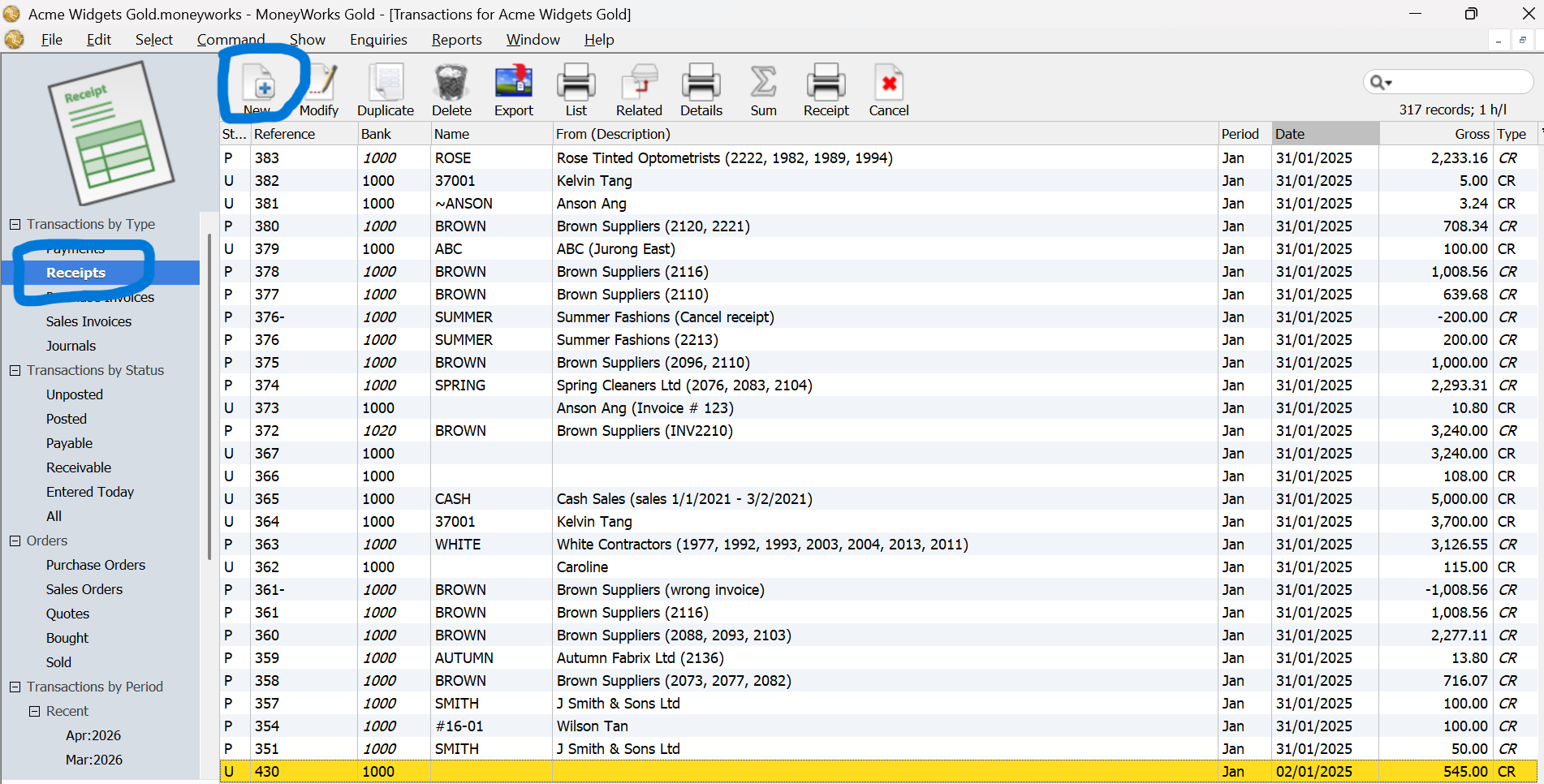This screenshot has width=1544, height=784.
Task: Open the search magnifier dropdown
Action: 1381,82
